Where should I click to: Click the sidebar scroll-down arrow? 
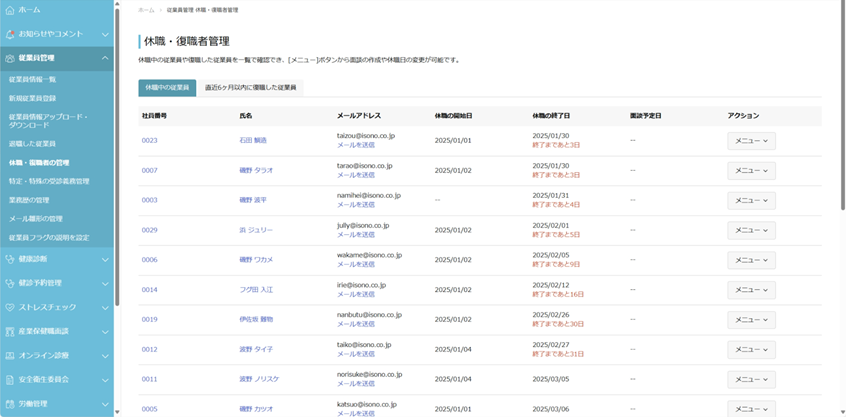coord(117,413)
